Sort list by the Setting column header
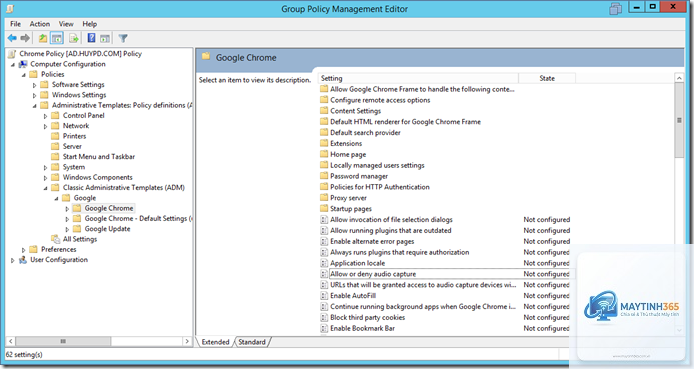The image size is (694, 369). coord(418,78)
